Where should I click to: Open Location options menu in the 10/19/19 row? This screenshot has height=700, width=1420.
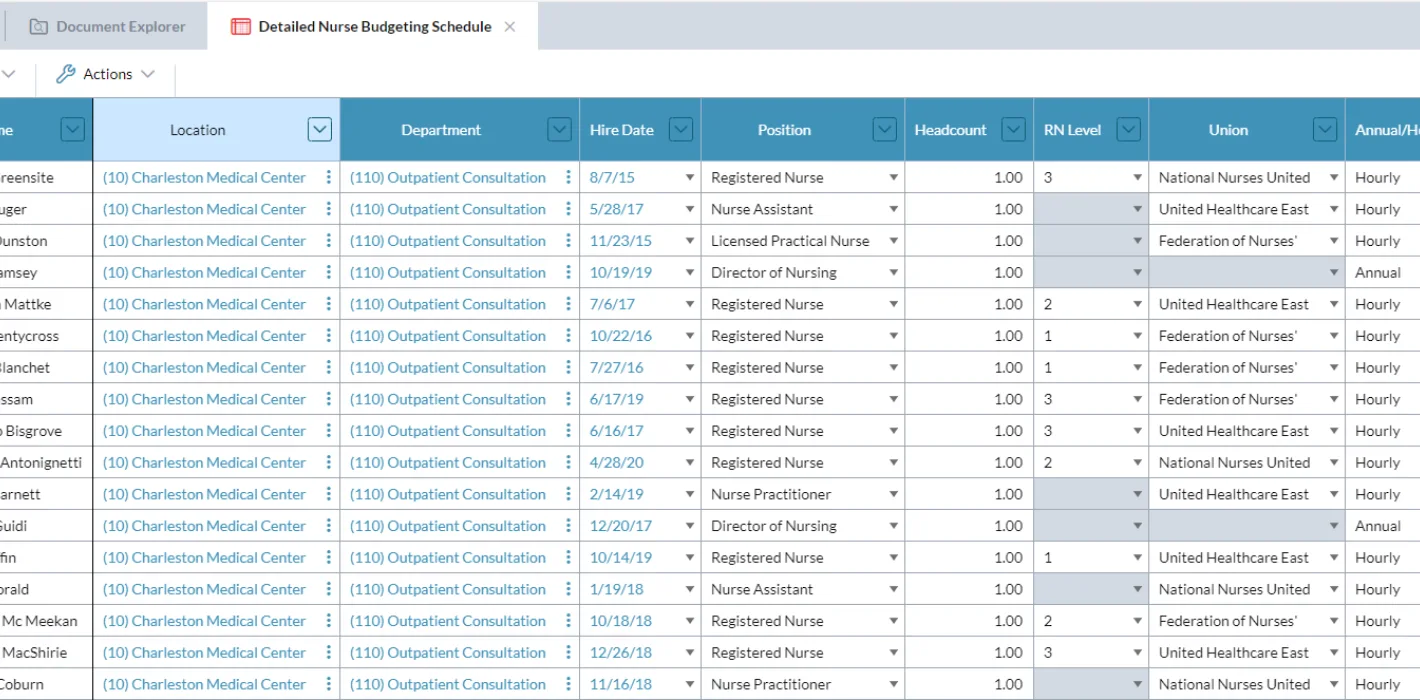328,272
